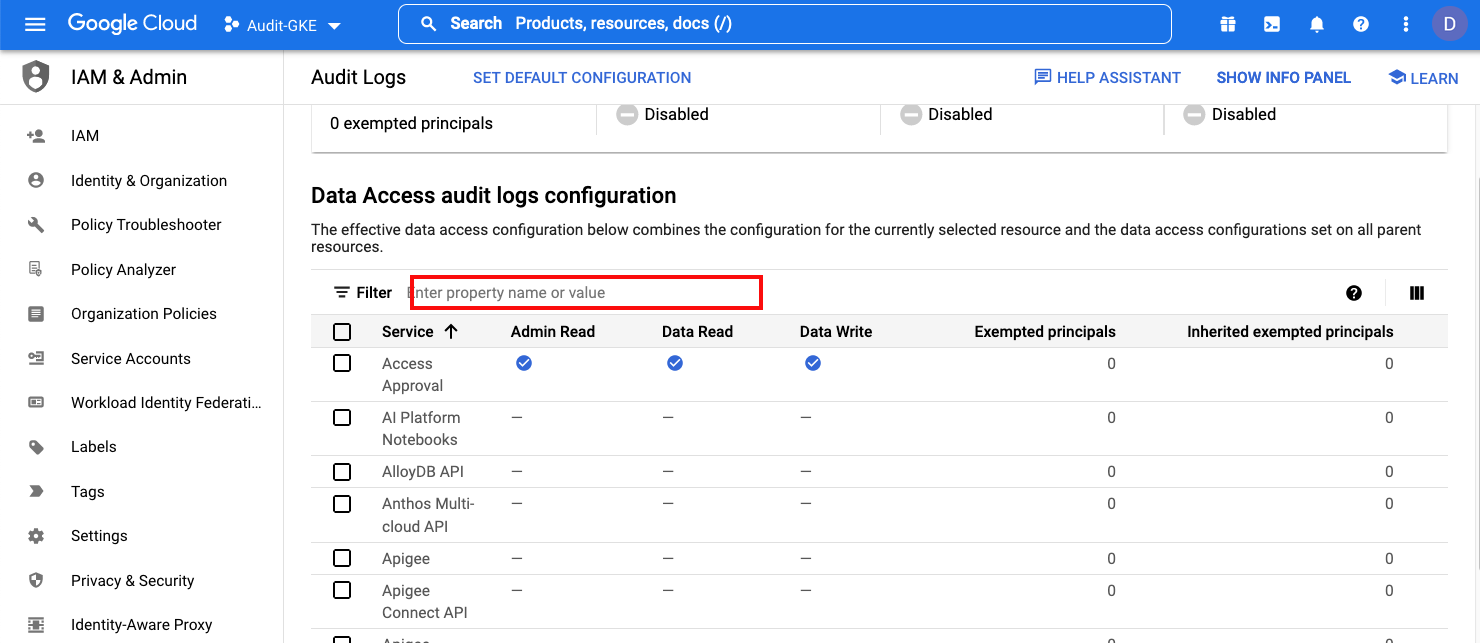
Task: Click the Search products and resources bar
Action: point(784,24)
